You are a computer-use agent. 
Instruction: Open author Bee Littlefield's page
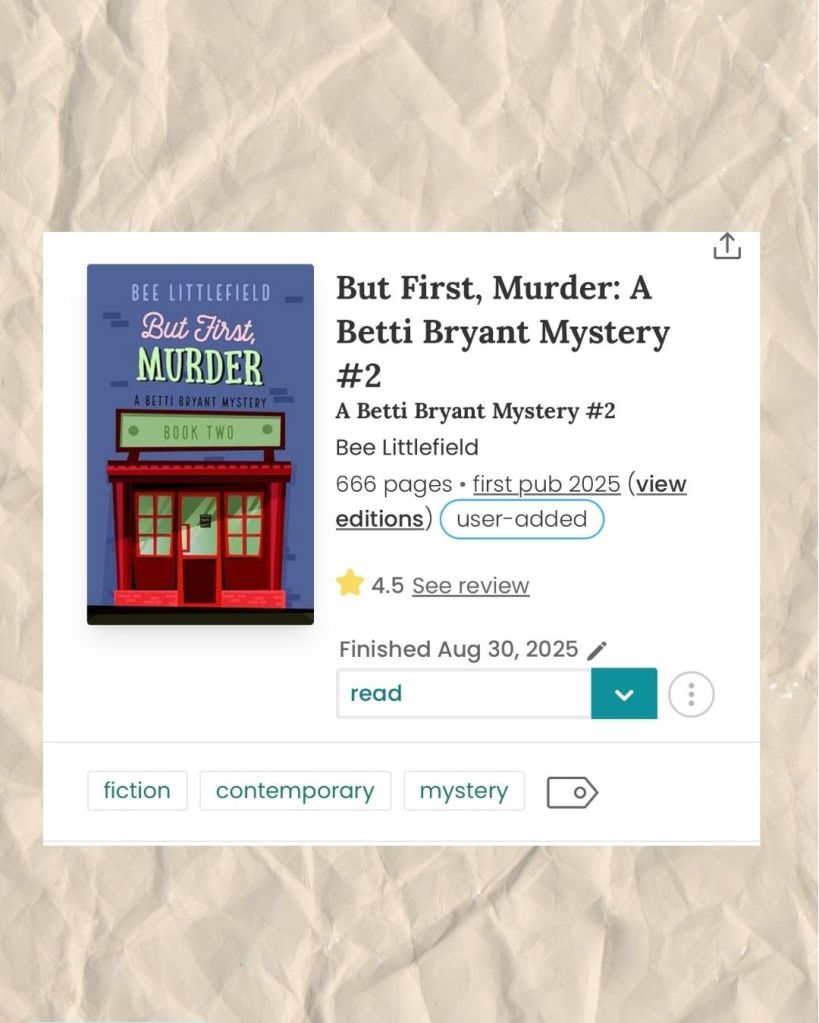click(x=407, y=448)
